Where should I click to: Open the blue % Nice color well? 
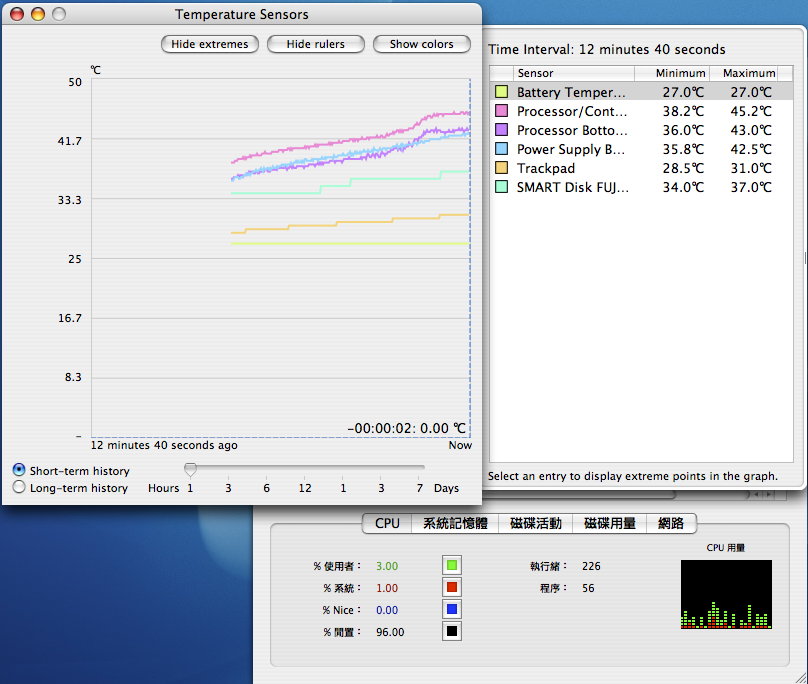452,610
